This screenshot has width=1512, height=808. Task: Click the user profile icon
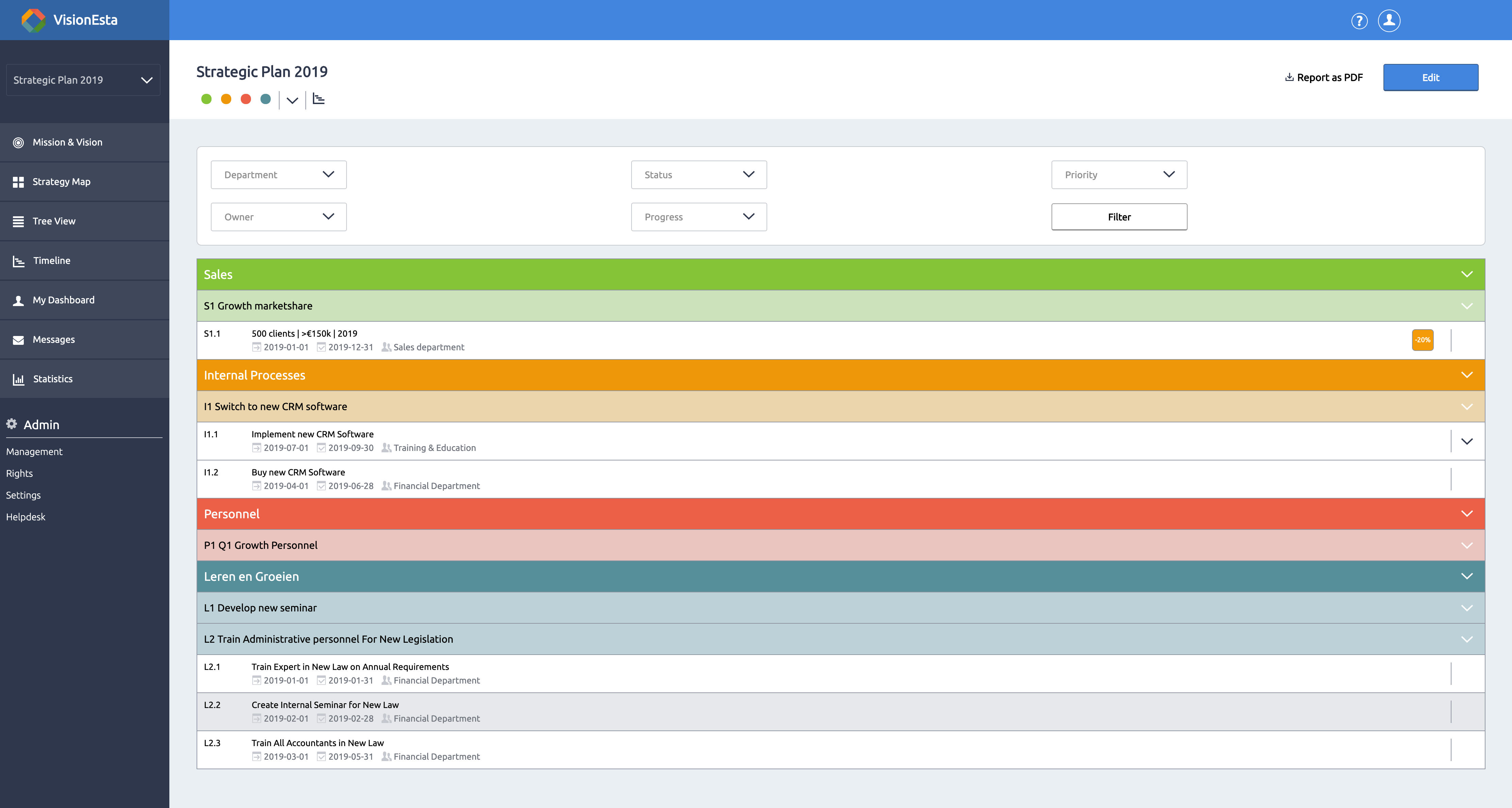[x=1389, y=20]
